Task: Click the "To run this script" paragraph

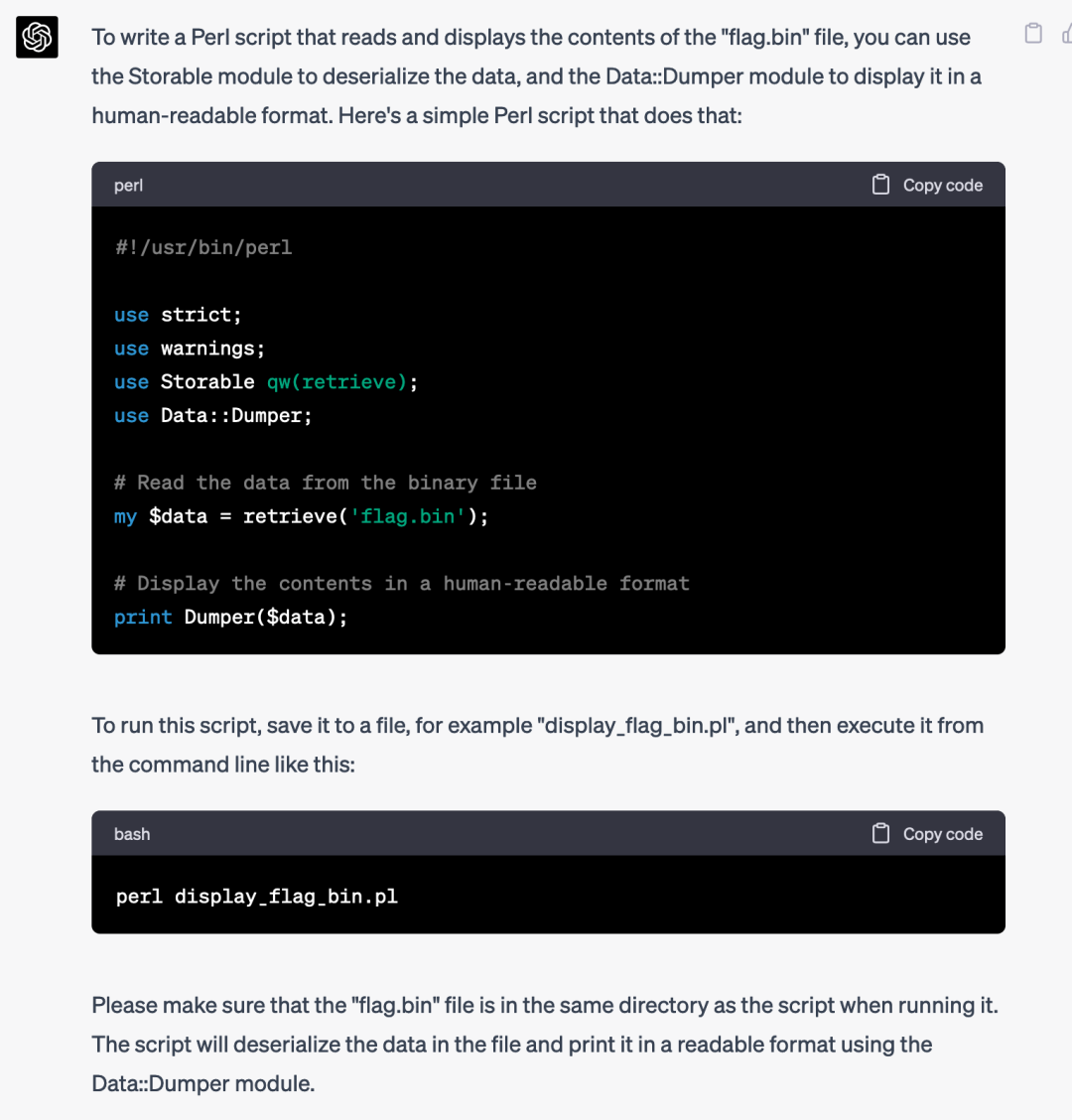Action: [x=537, y=745]
